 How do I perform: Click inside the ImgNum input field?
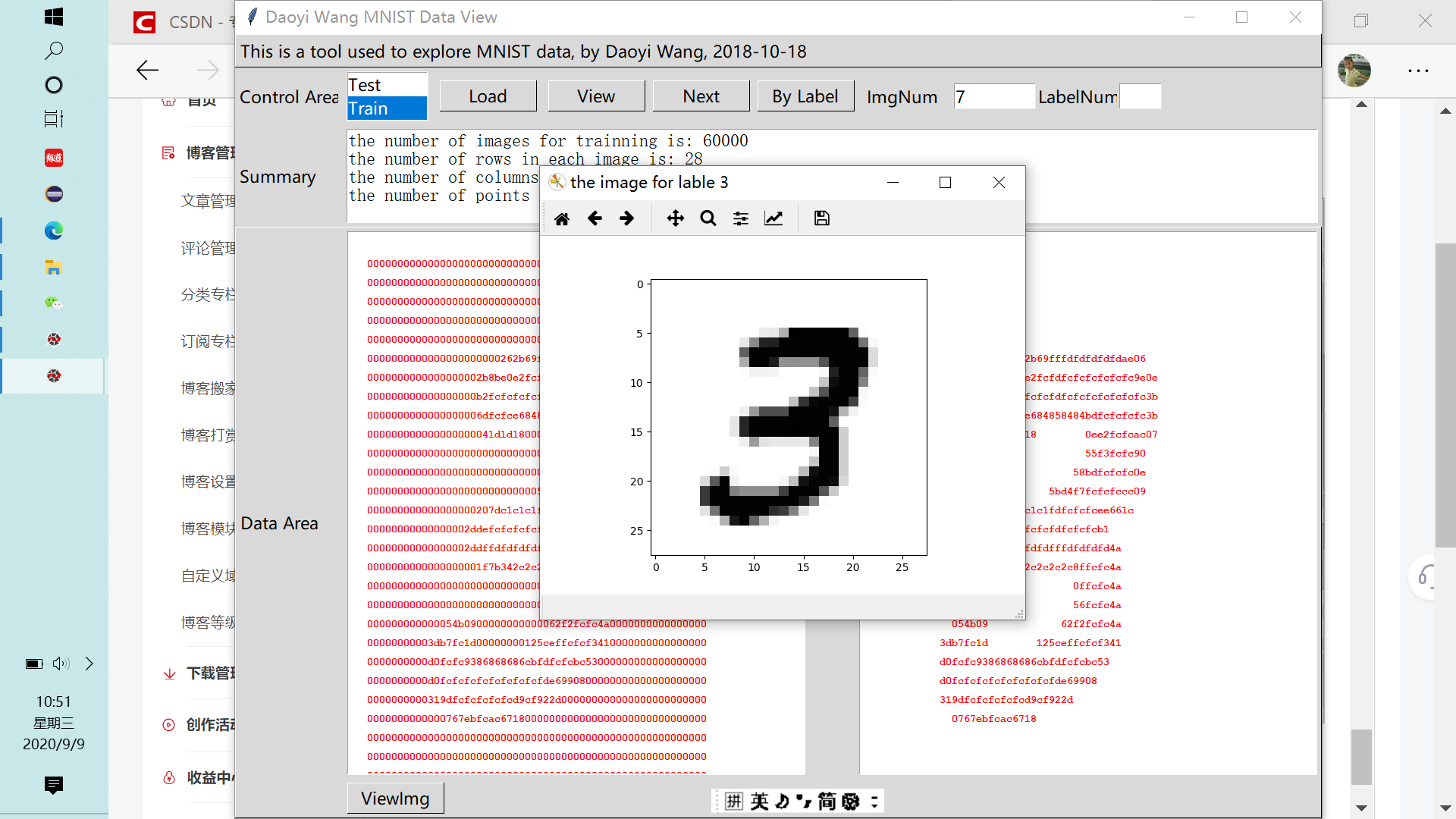pos(993,96)
